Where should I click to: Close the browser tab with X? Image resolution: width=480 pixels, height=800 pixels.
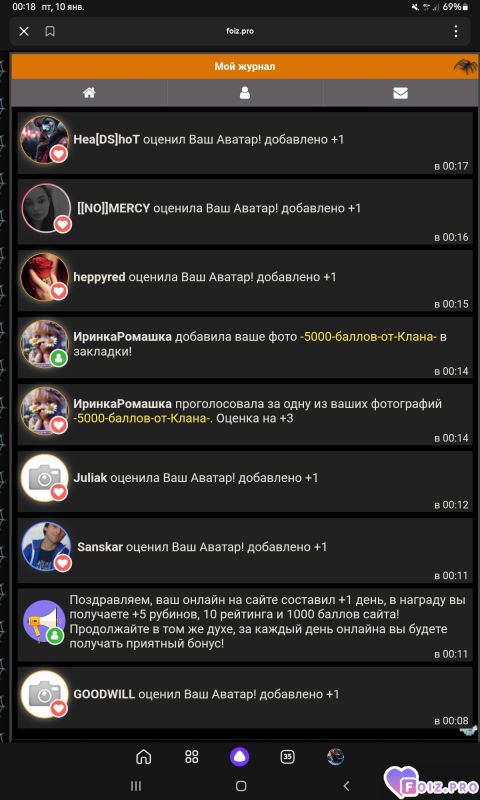(x=24, y=32)
